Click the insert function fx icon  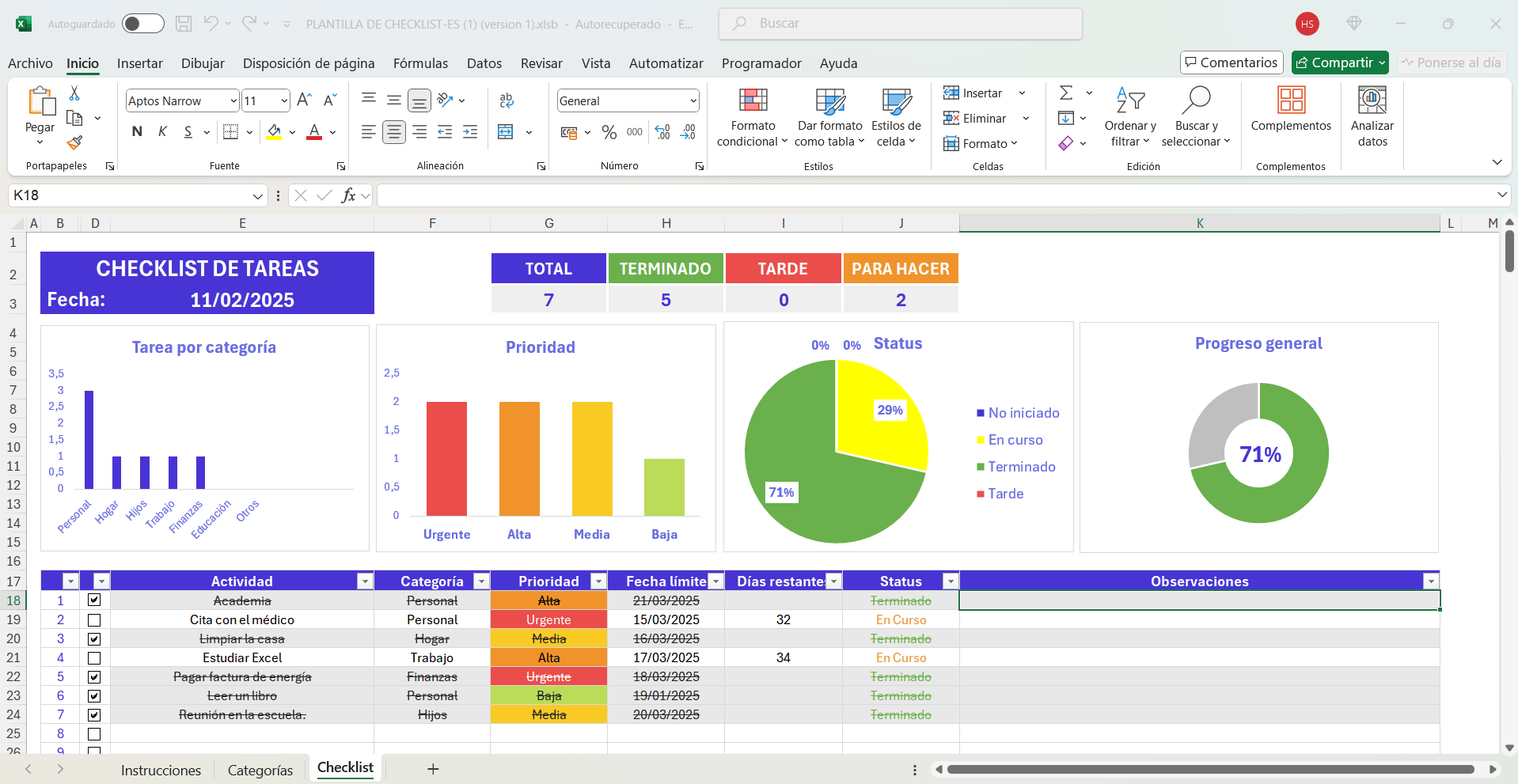(348, 195)
